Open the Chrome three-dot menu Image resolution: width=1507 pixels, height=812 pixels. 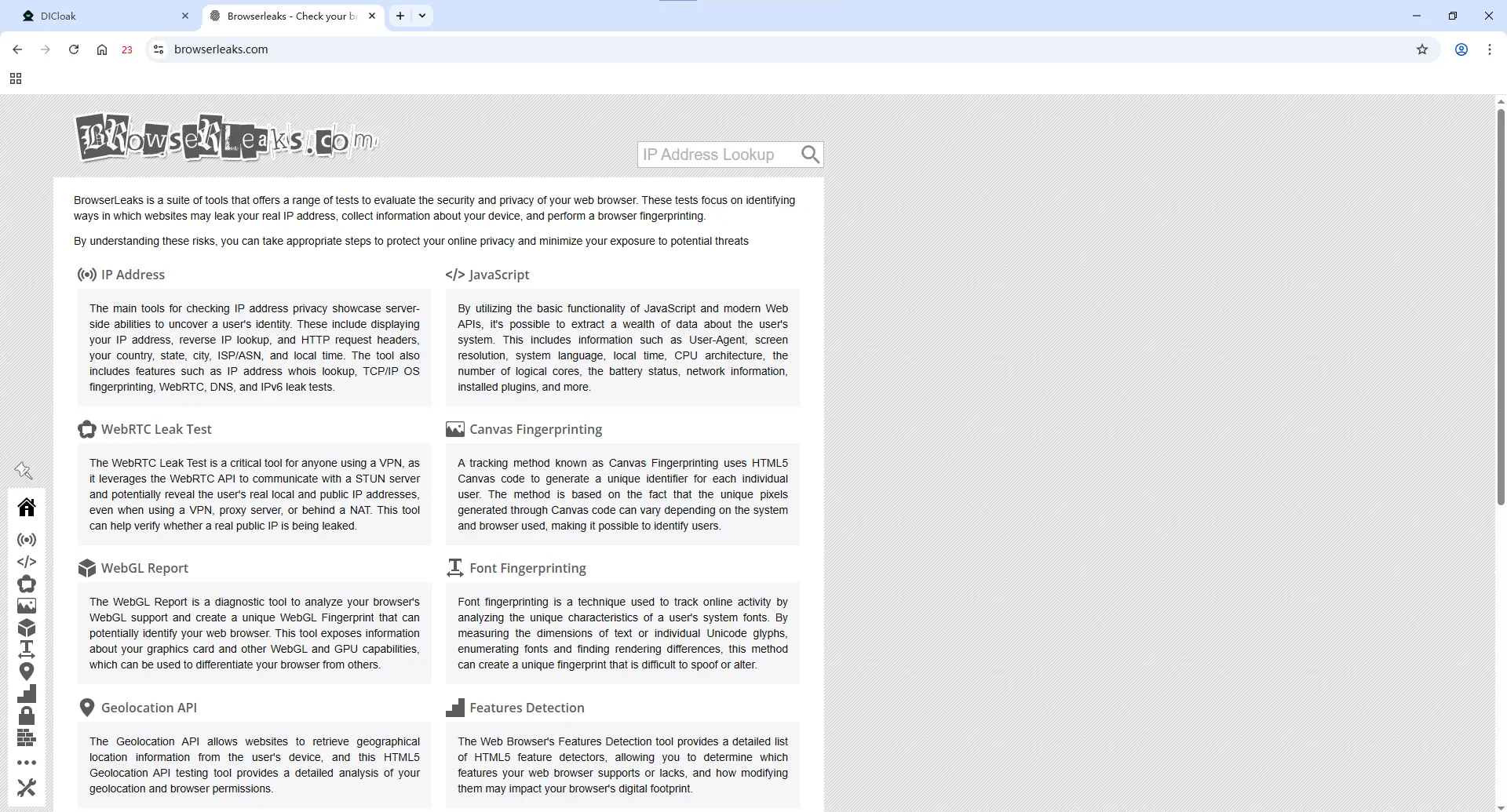click(1490, 49)
